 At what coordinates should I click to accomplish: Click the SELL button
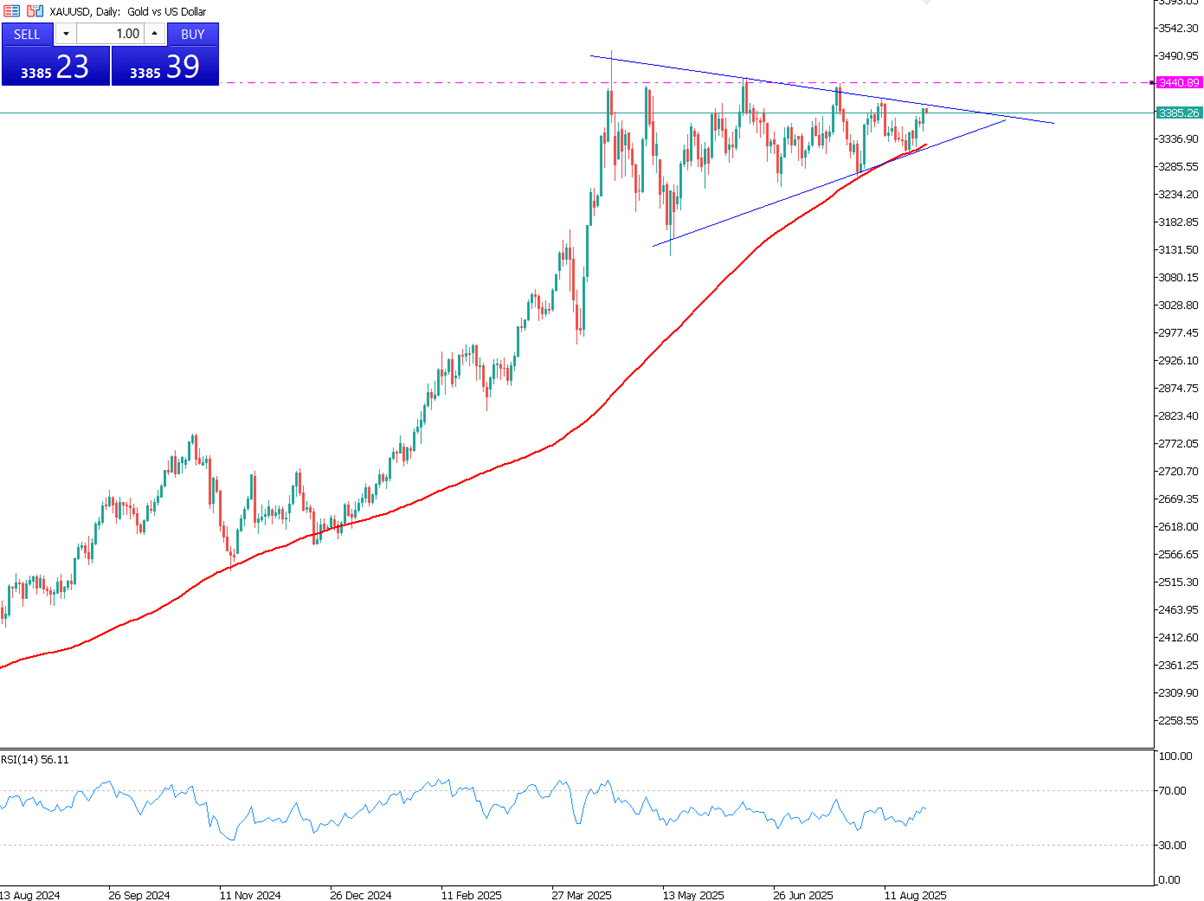(x=27, y=34)
